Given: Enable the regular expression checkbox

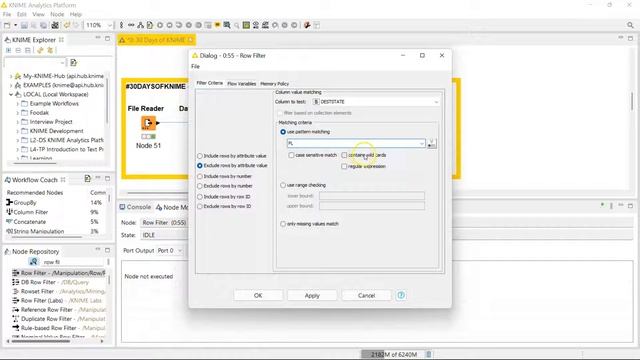Looking at the screenshot, I should coord(344,167).
